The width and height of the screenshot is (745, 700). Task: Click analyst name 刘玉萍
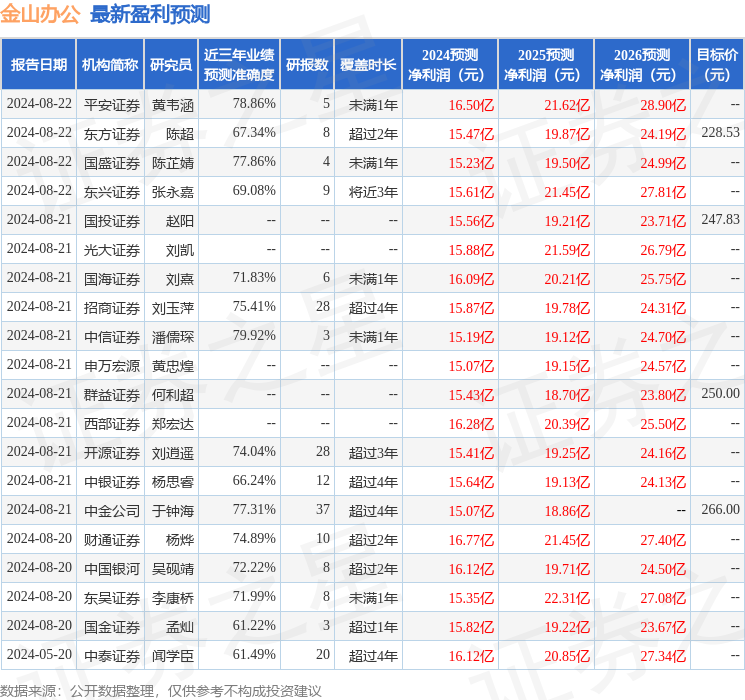coord(173,308)
